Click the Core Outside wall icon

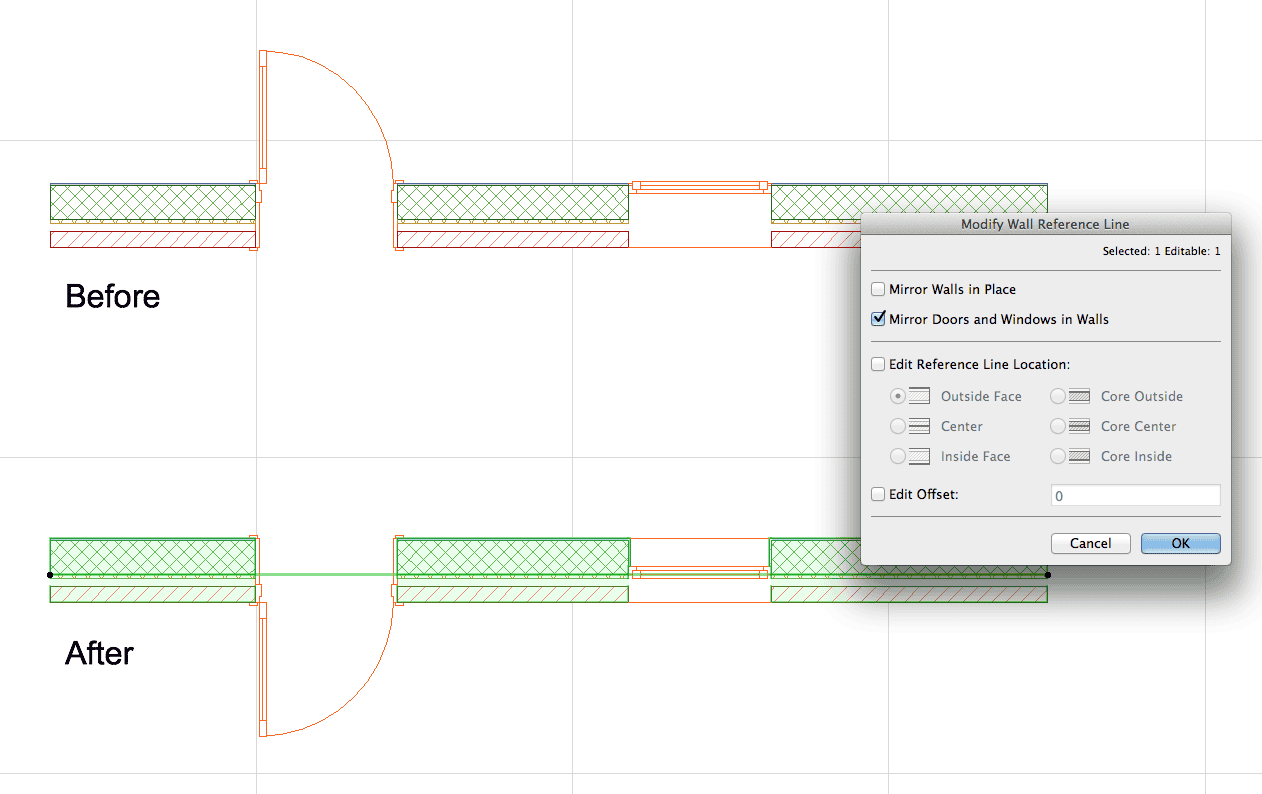tap(1079, 396)
